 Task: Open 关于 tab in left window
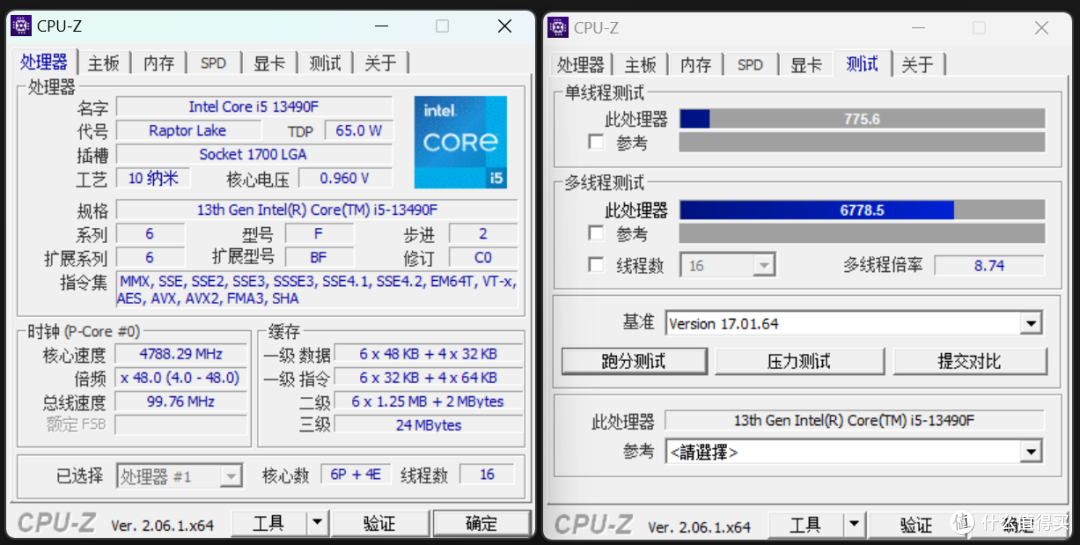(380, 63)
